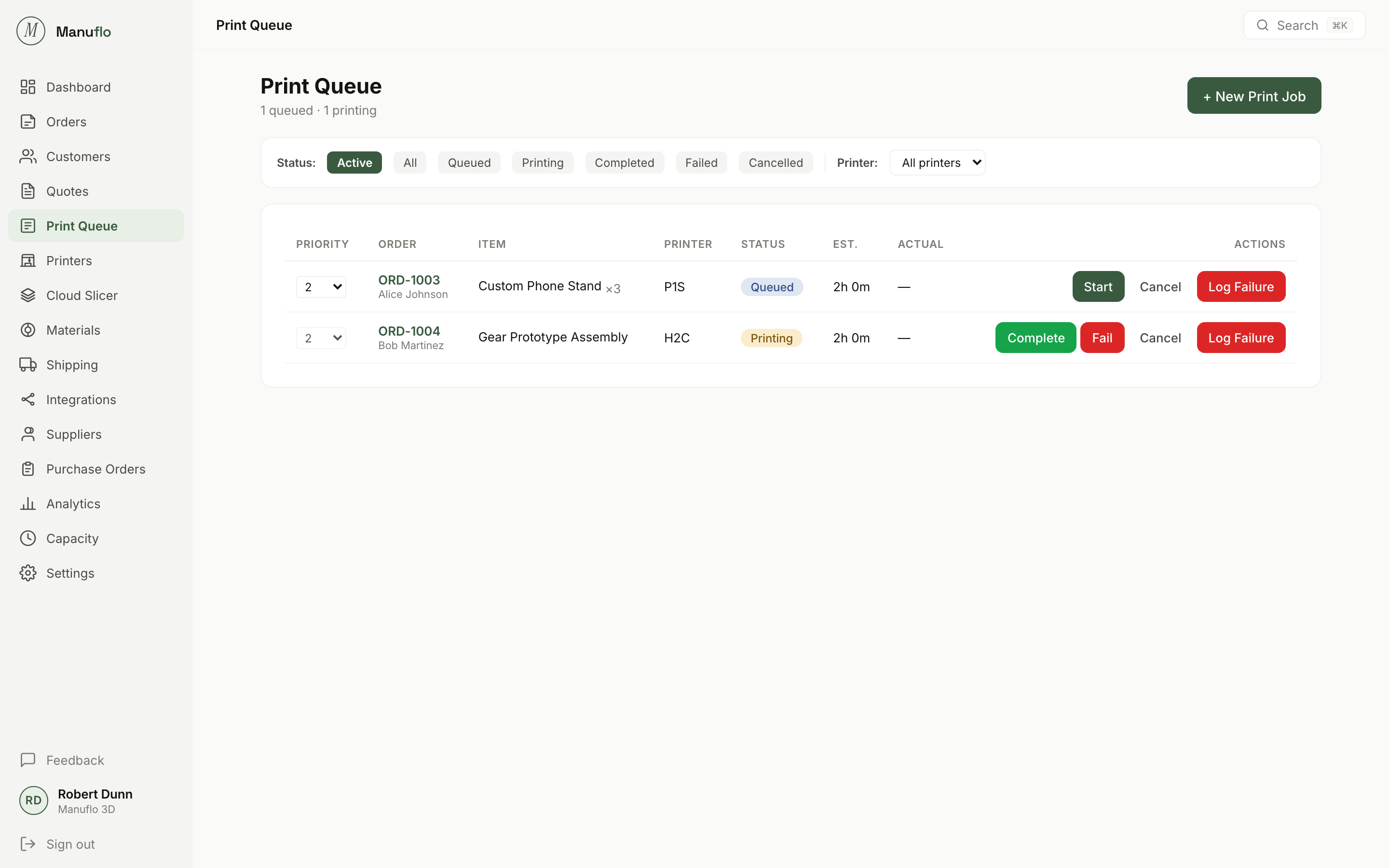
Task: Click the Settings gear icon
Action: point(27,573)
